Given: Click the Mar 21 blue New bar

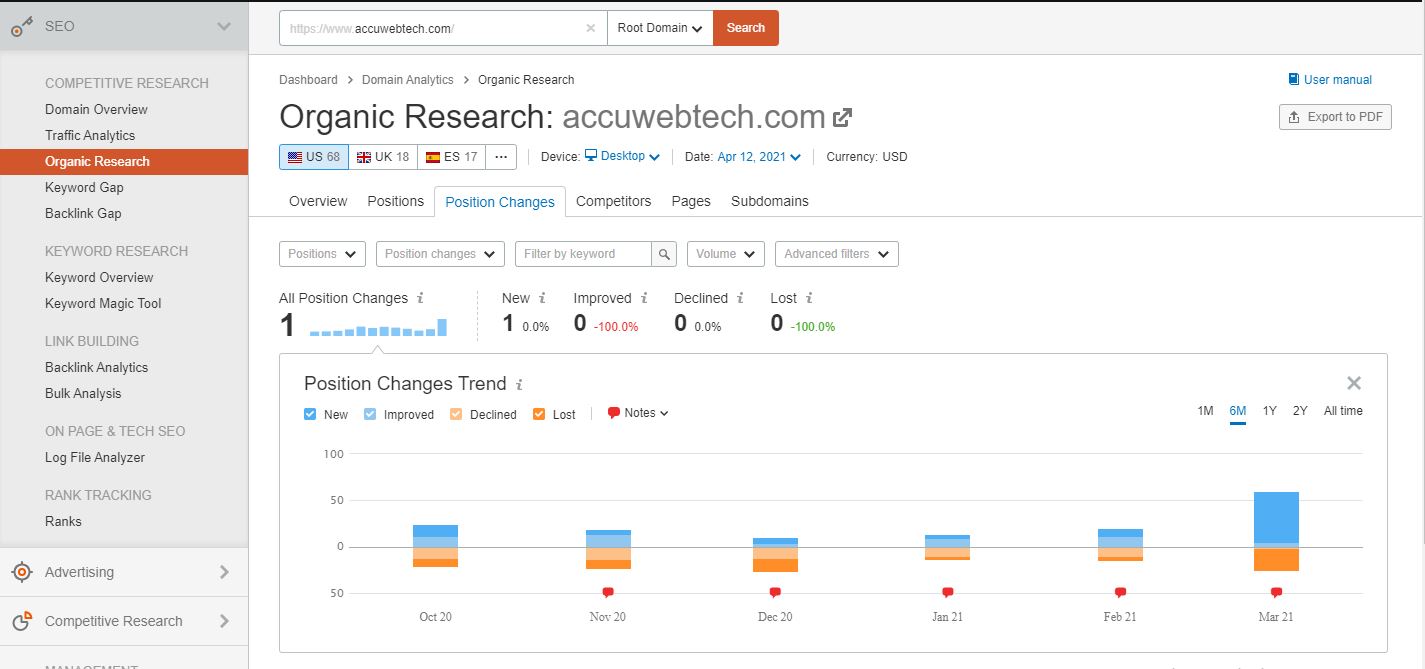Looking at the screenshot, I should [x=1276, y=517].
